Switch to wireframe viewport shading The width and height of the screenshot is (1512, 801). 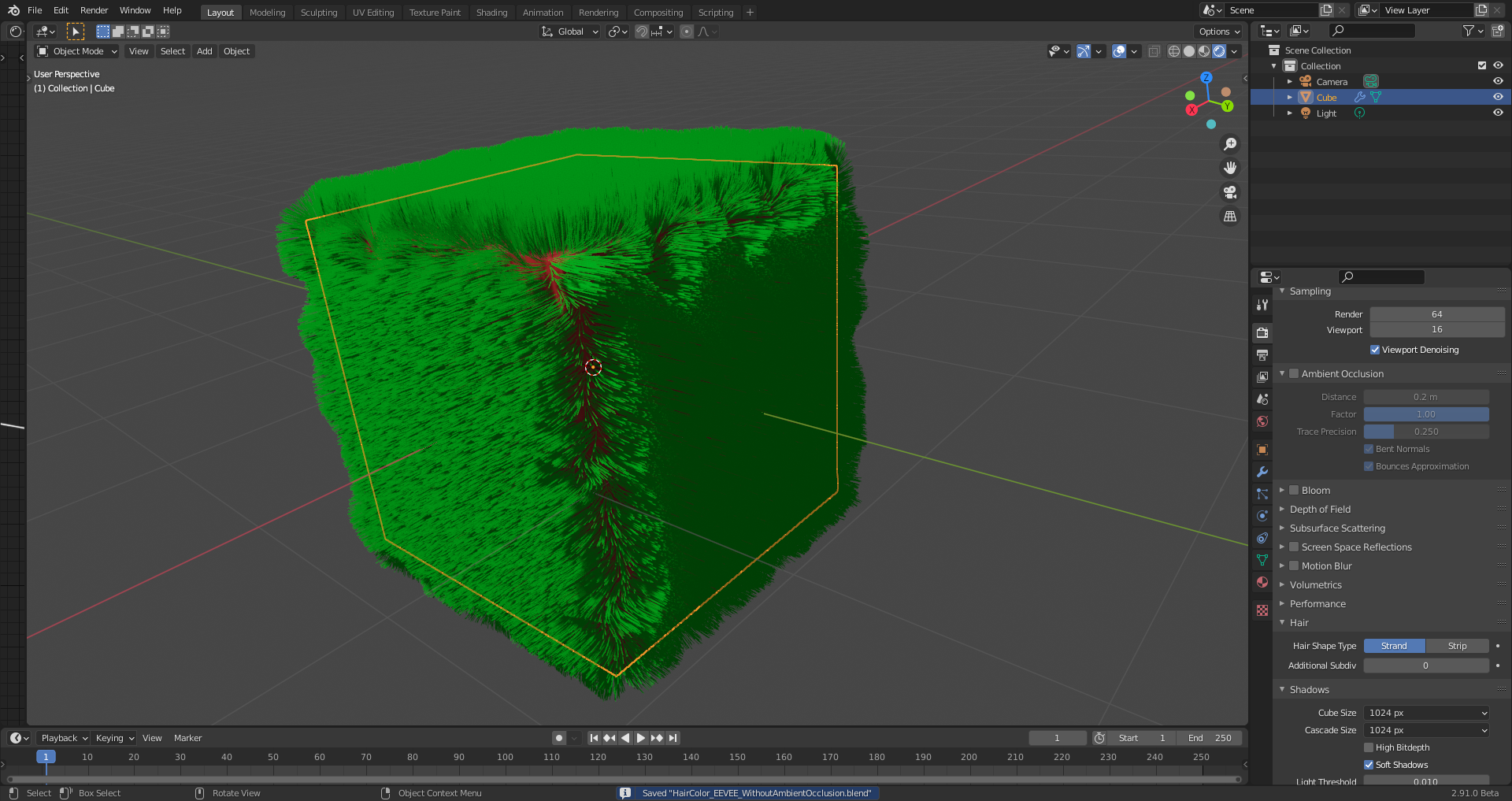click(1174, 51)
